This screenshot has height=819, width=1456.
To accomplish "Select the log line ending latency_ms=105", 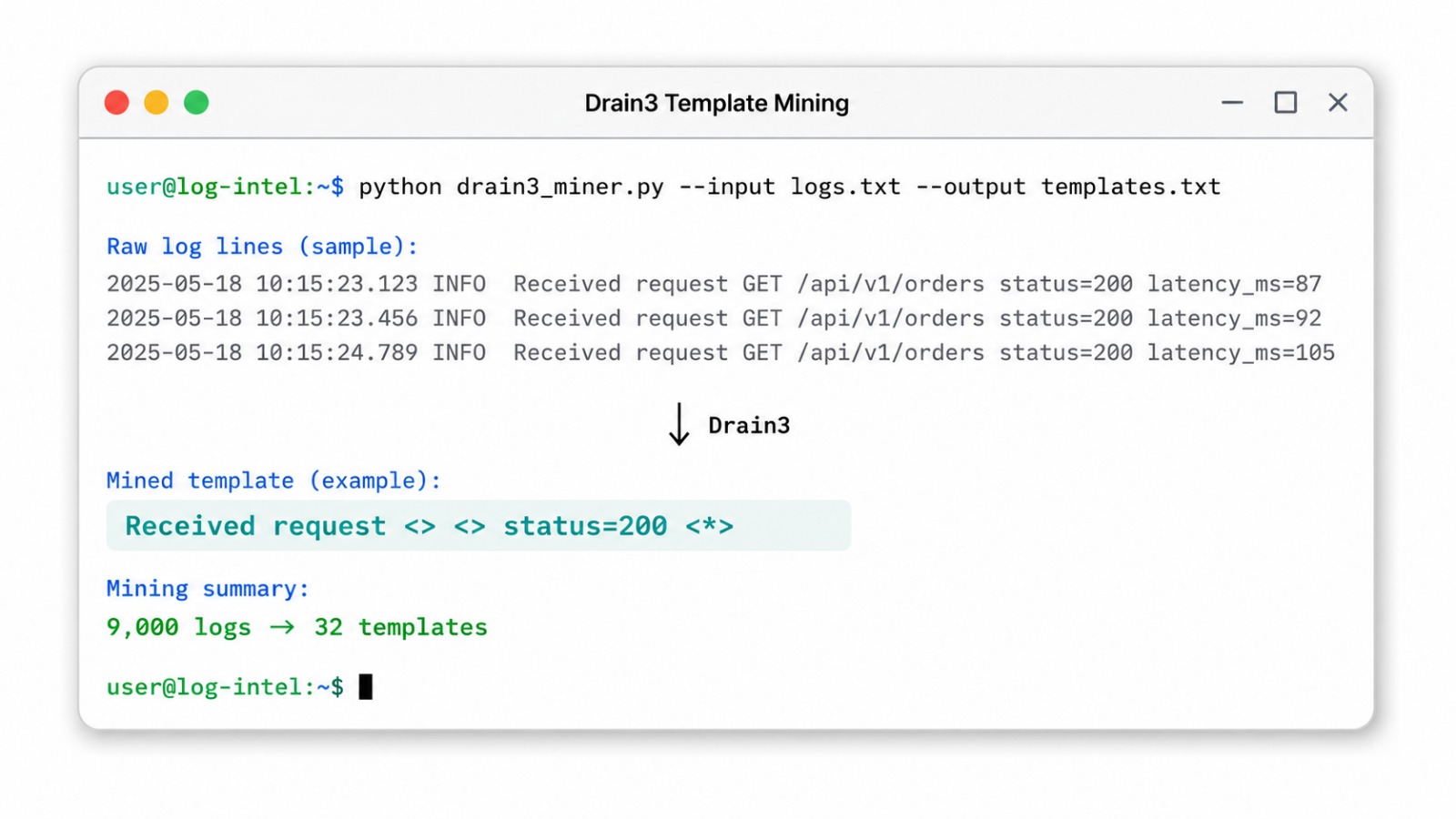I will point(721,353).
